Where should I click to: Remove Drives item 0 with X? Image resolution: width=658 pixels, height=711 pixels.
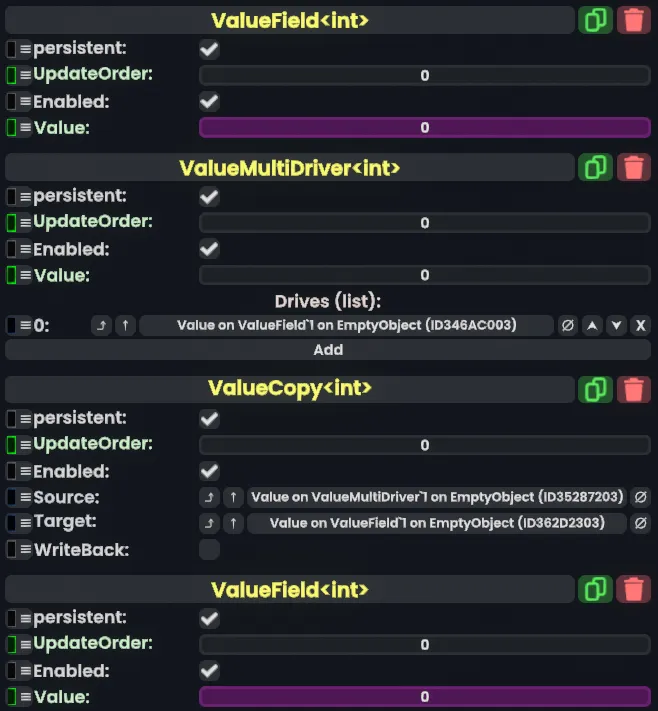[x=641, y=325]
